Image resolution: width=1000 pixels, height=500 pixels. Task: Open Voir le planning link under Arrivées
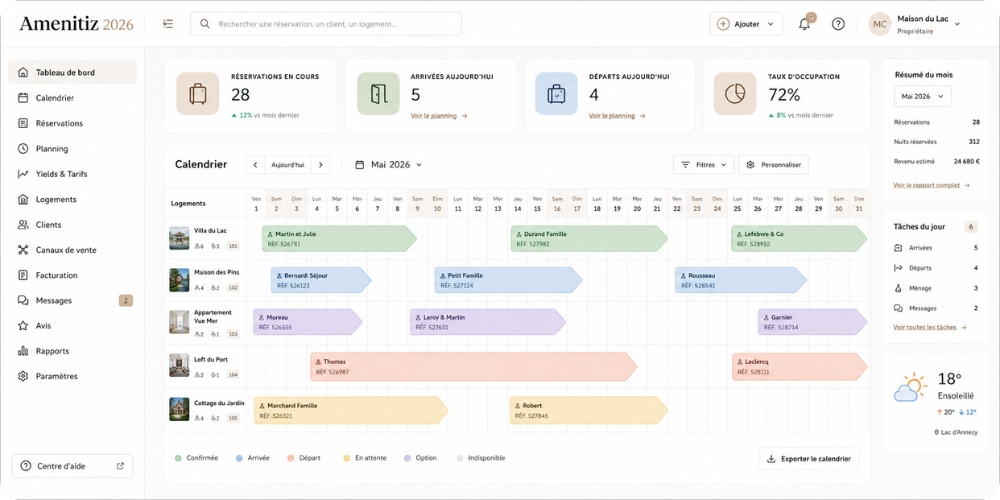click(x=439, y=115)
